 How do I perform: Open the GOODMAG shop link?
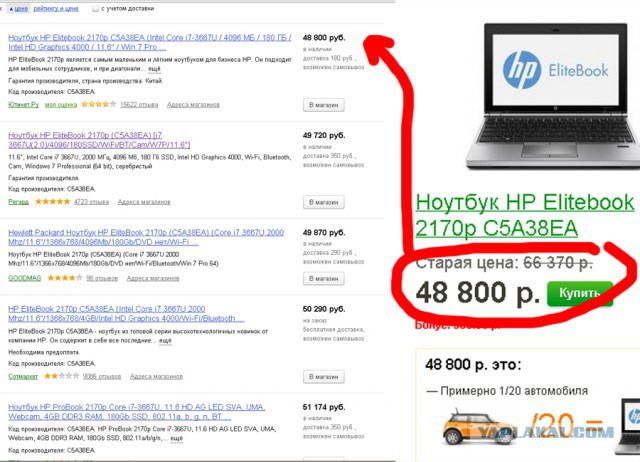point(24,278)
